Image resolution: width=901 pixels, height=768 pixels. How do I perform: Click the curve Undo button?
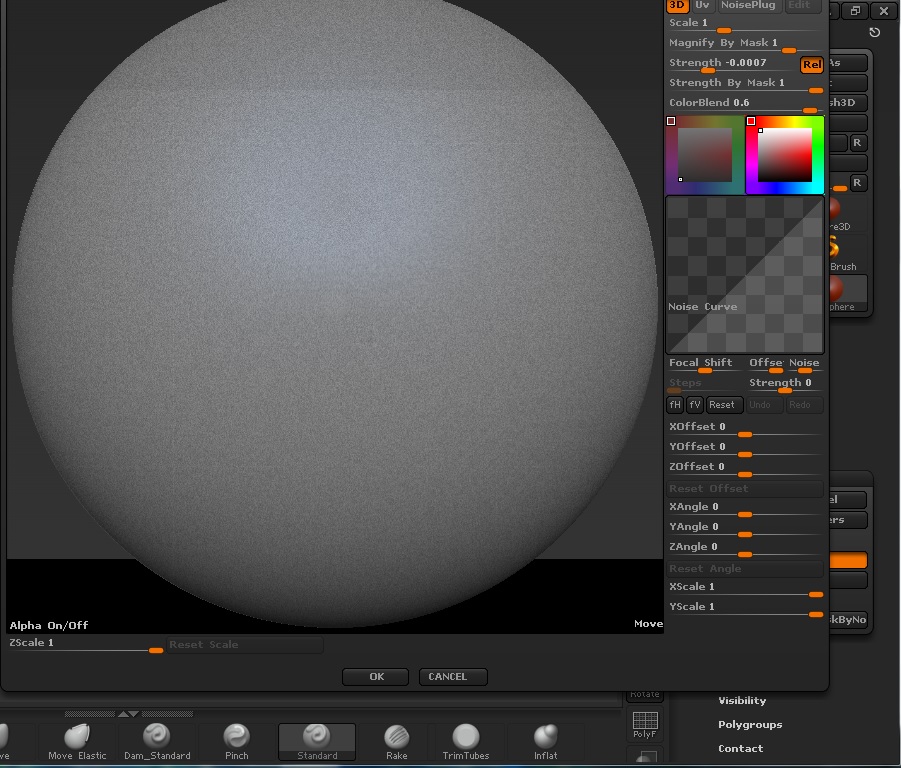(764, 404)
